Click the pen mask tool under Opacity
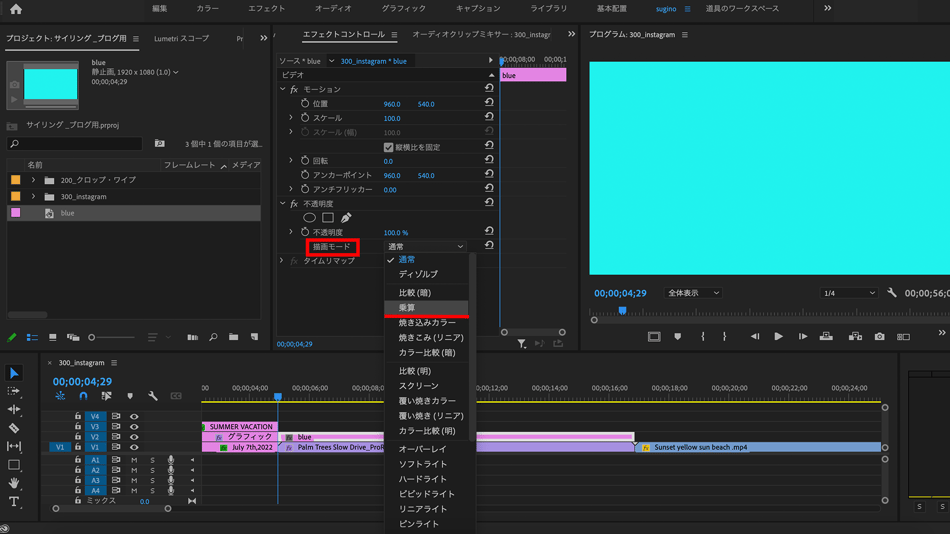This screenshot has height=534, width=950. tap(346, 217)
